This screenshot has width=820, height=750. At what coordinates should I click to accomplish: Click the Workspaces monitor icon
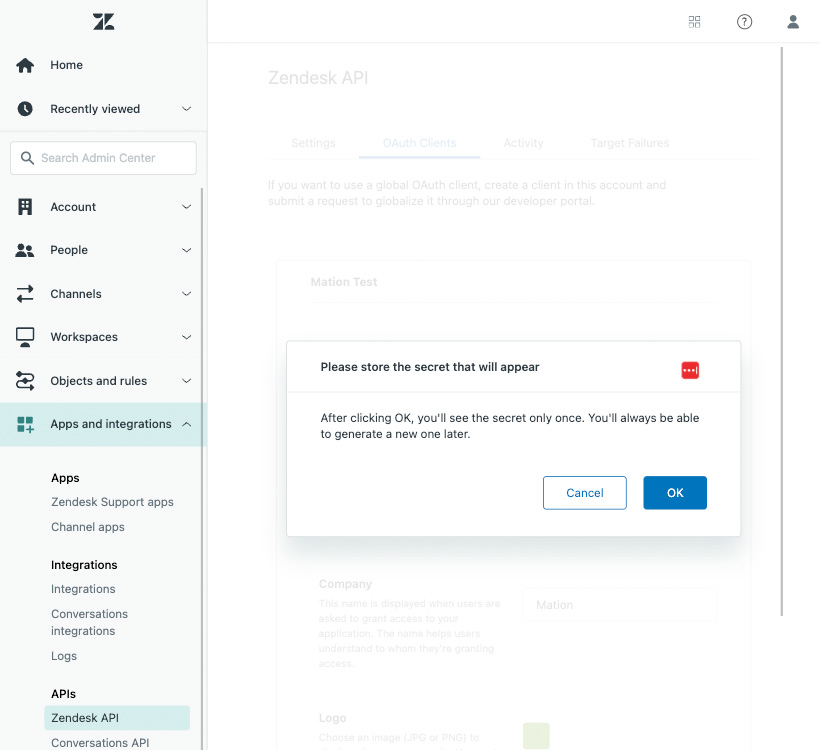point(25,337)
